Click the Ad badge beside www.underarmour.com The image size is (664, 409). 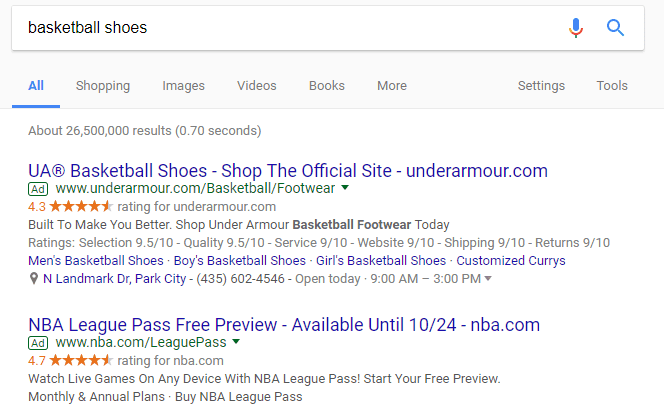pos(38,188)
